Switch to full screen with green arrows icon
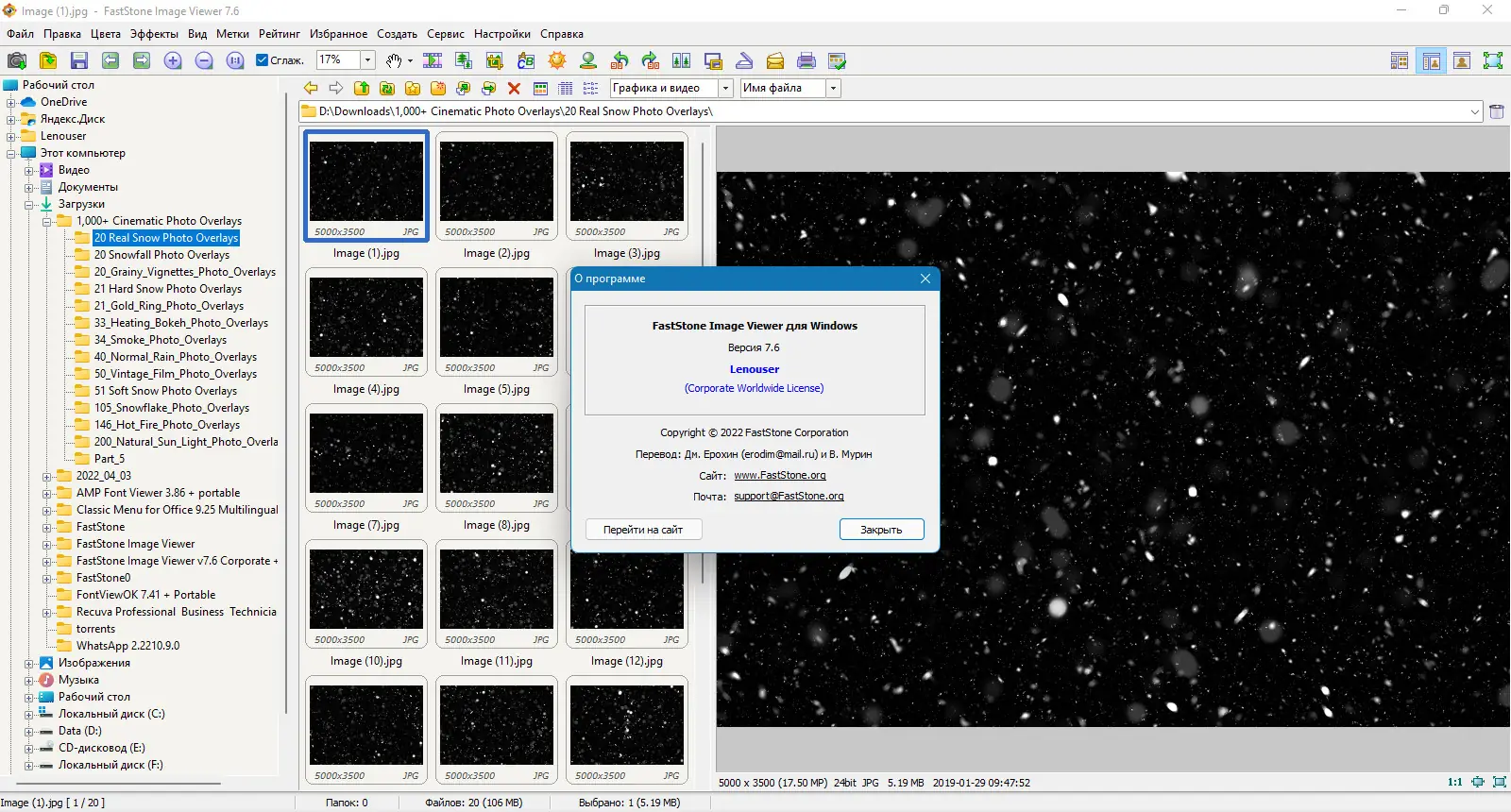This screenshot has width=1511, height=812. tap(1492, 61)
